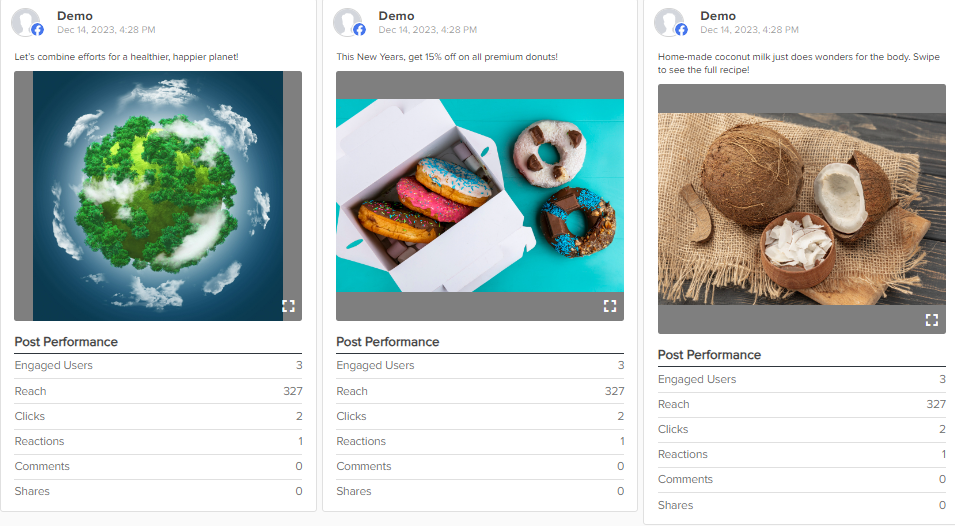Click the Reach label on the donuts post
This screenshot has height=526, width=955.
352,391
